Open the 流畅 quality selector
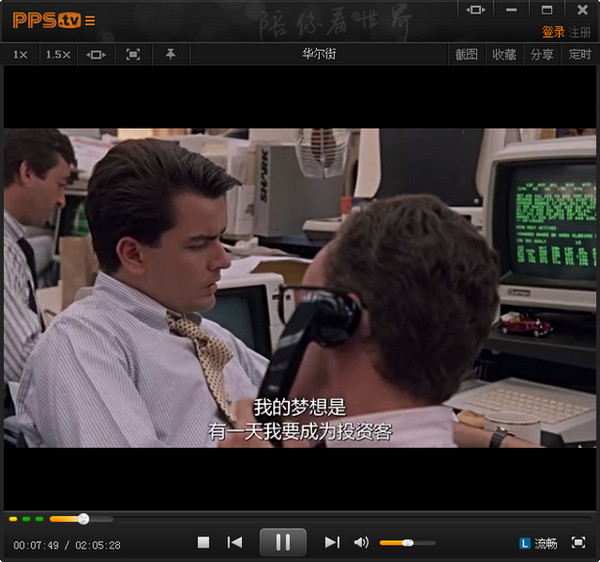Screen dimensions: 600x562 click(x=538, y=543)
